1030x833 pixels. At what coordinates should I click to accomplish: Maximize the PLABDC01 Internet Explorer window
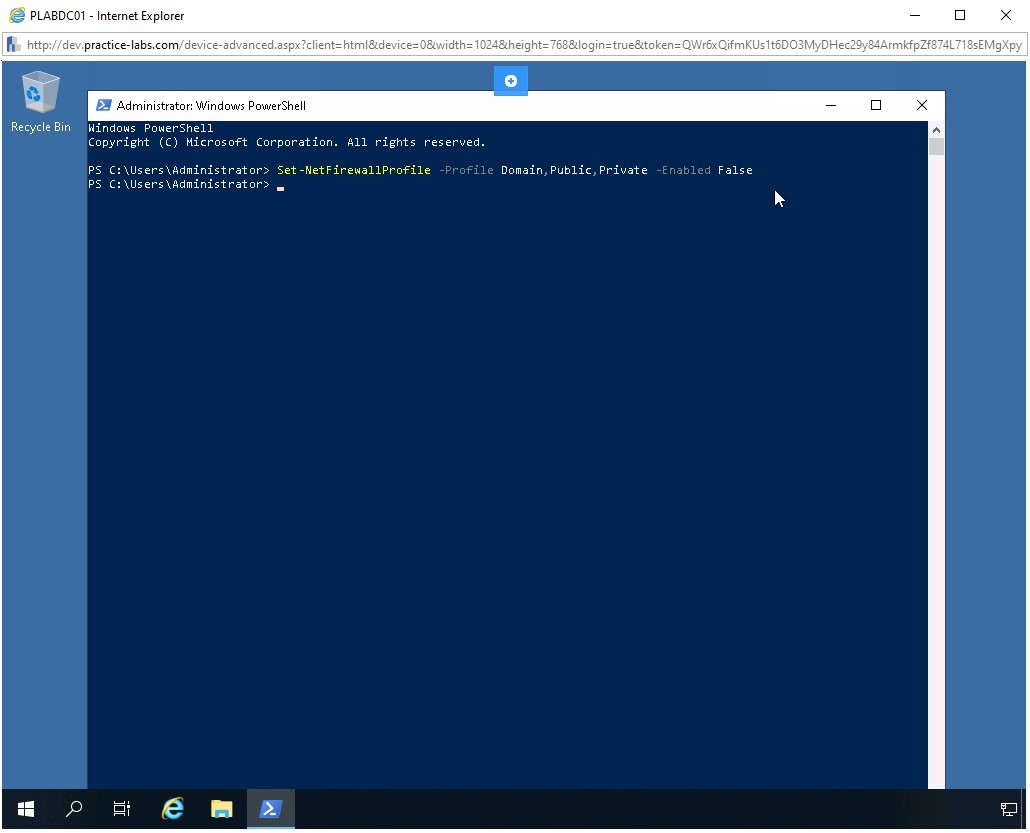click(x=960, y=15)
